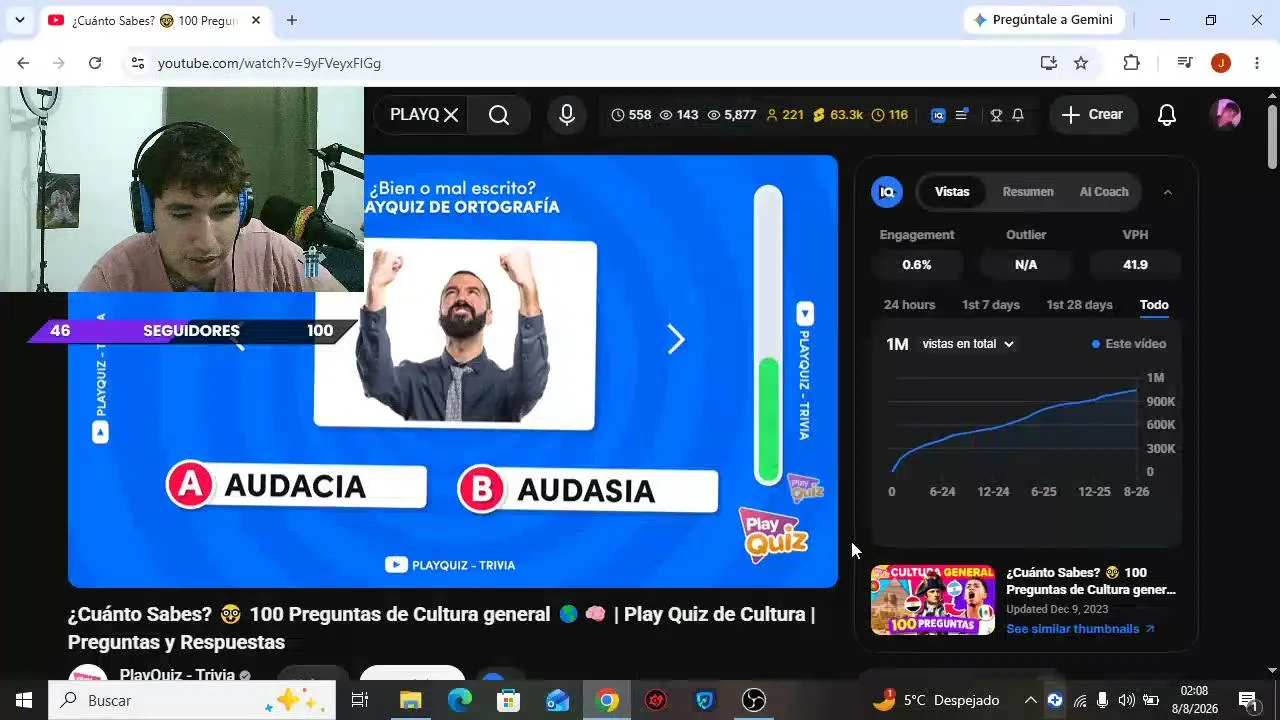Click the Outlier value N/A
This screenshot has width=1280, height=720.
click(x=1026, y=265)
